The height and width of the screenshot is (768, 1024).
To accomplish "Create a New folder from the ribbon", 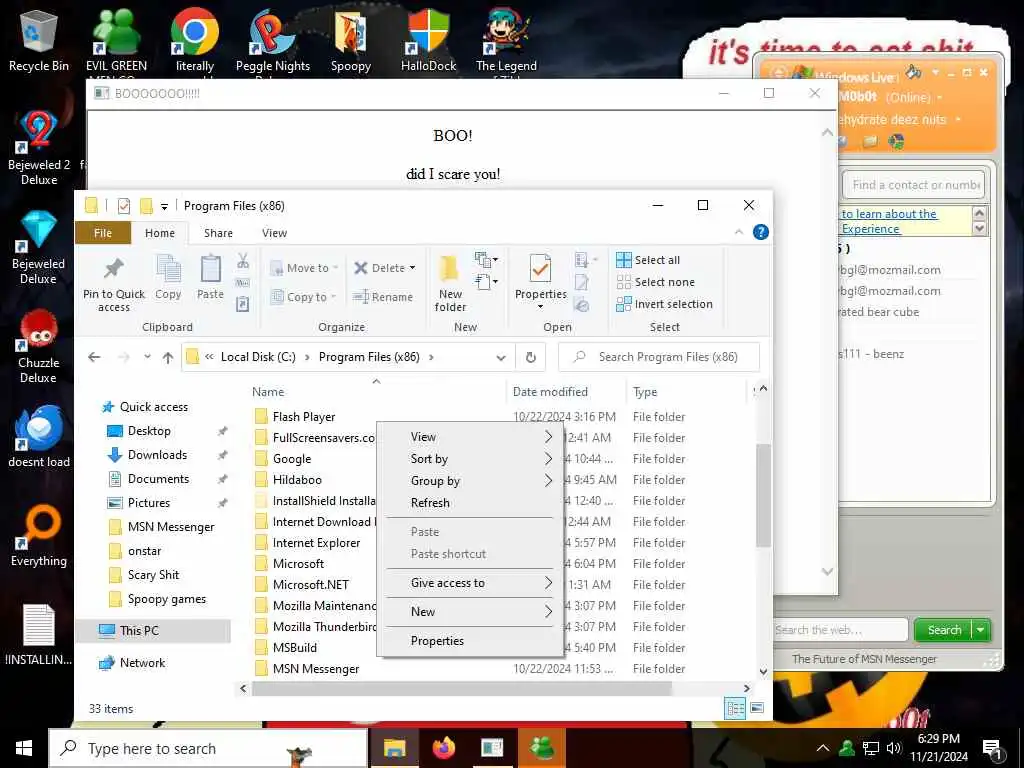I will 450,283.
